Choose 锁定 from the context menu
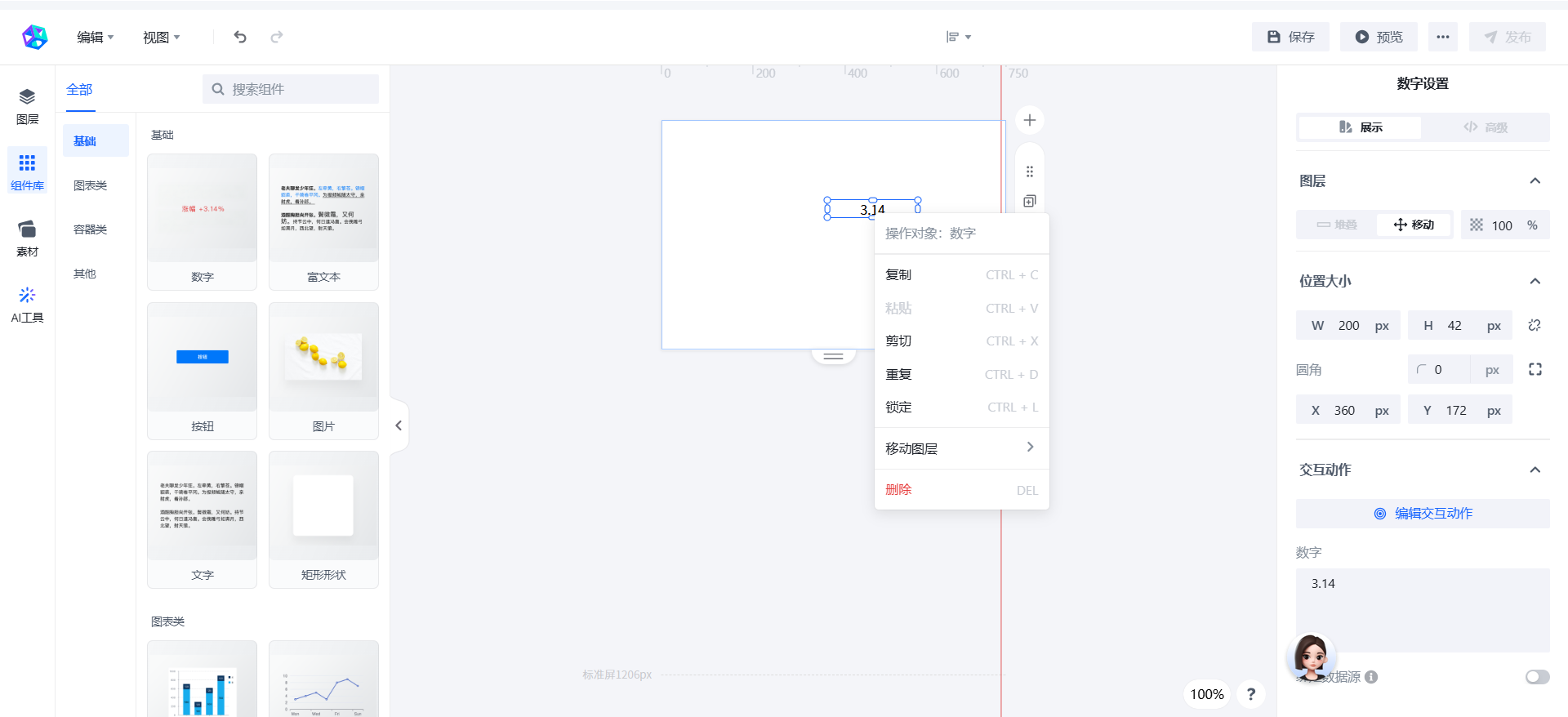The width and height of the screenshot is (1568, 717). coord(962,407)
